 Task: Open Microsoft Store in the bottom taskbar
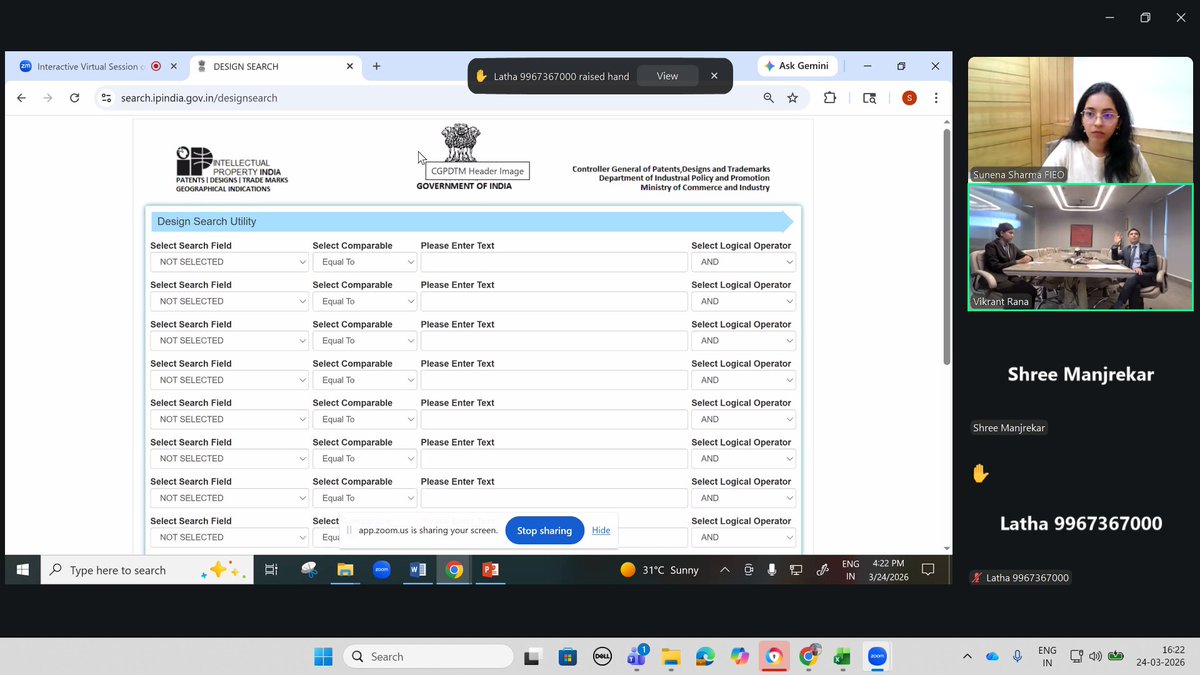(567, 657)
